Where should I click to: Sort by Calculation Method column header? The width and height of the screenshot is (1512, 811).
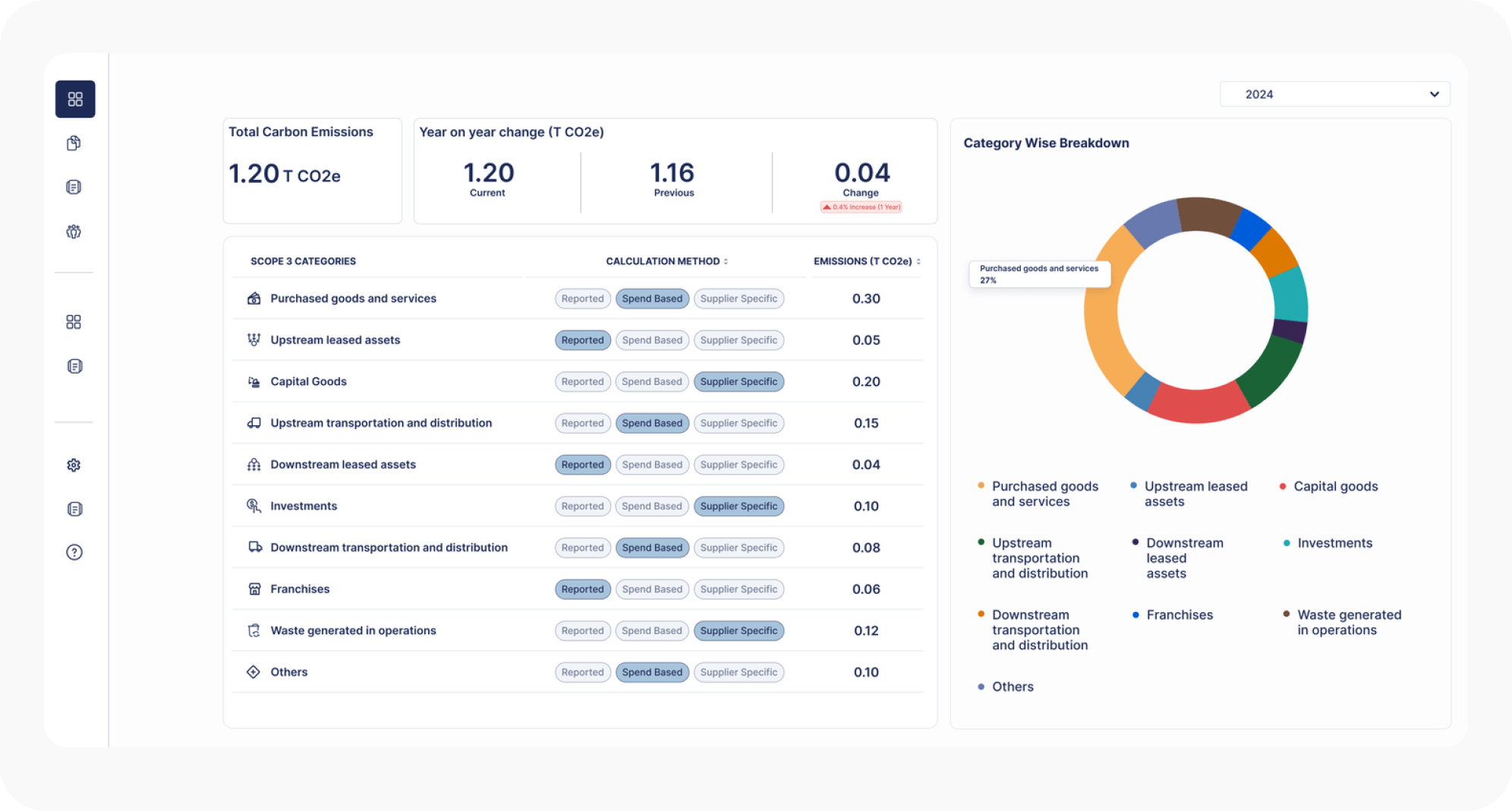[x=666, y=261]
